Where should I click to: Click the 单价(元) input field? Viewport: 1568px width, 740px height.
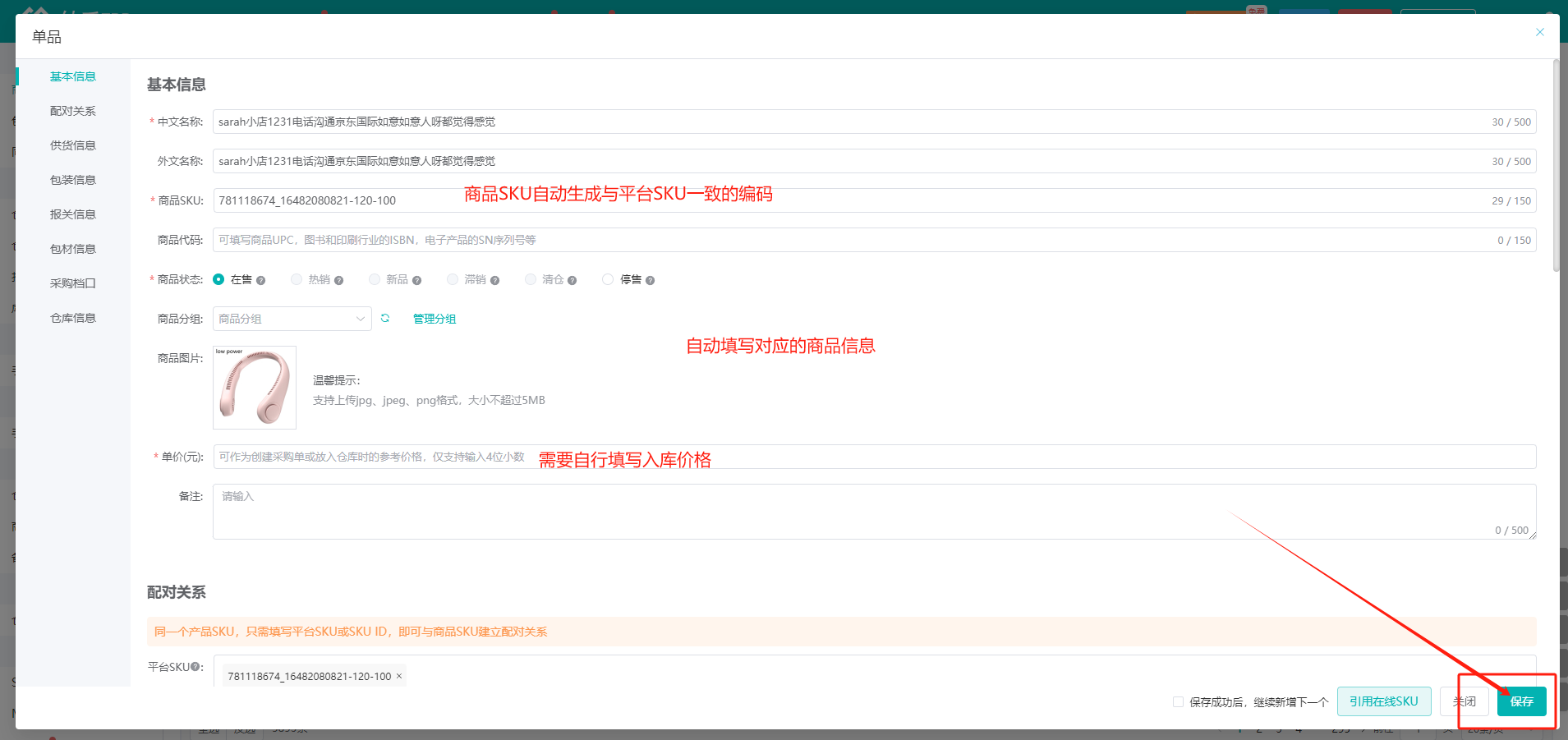(874, 457)
